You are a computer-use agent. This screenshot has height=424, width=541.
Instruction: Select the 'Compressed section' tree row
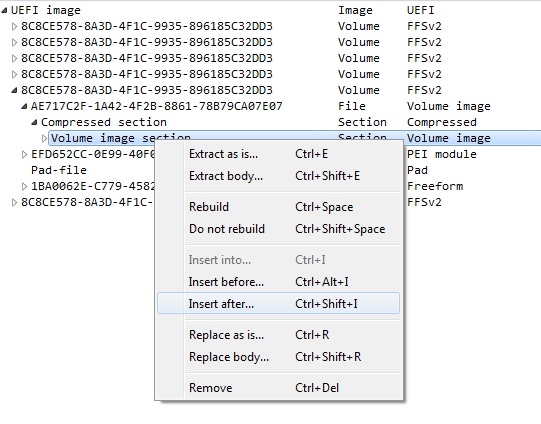click(x=104, y=122)
